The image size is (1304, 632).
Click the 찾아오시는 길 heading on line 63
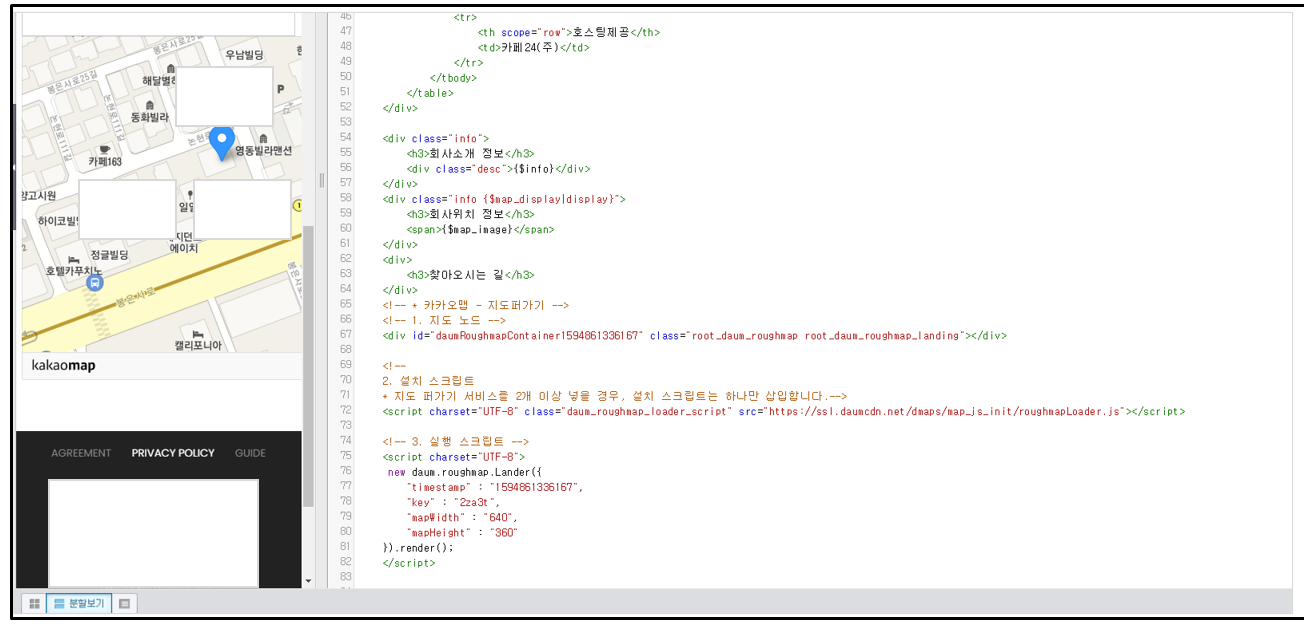(466, 275)
